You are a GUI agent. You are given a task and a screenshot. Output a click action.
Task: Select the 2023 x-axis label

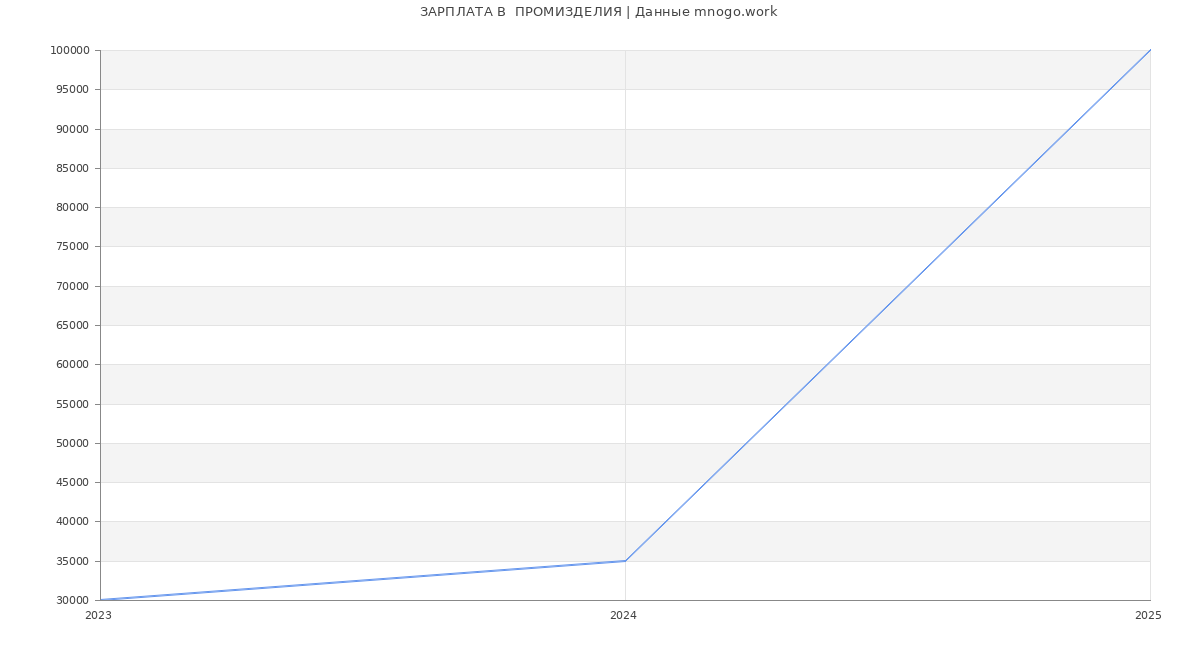click(98, 616)
